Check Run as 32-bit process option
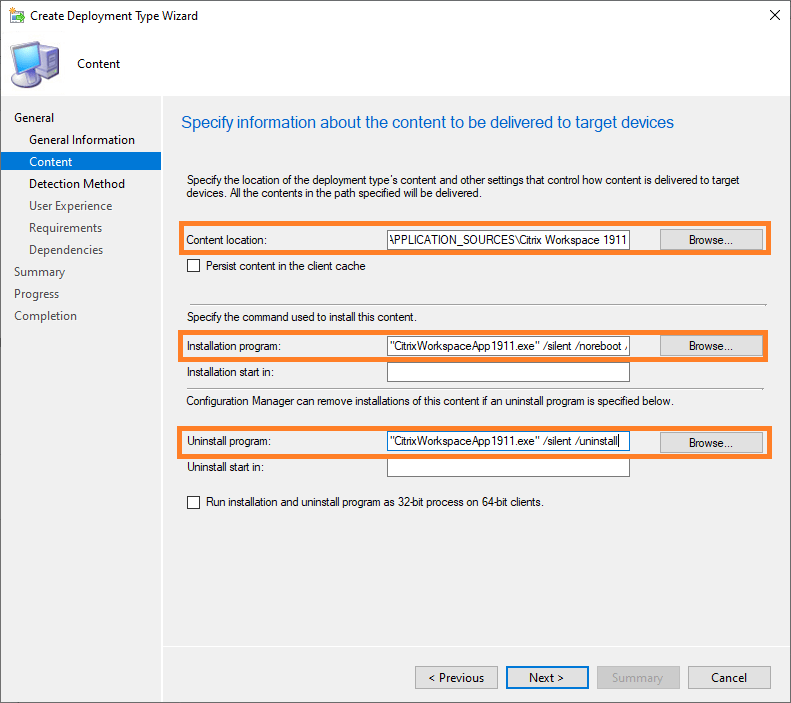This screenshot has width=791, height=703. (194, 502)
